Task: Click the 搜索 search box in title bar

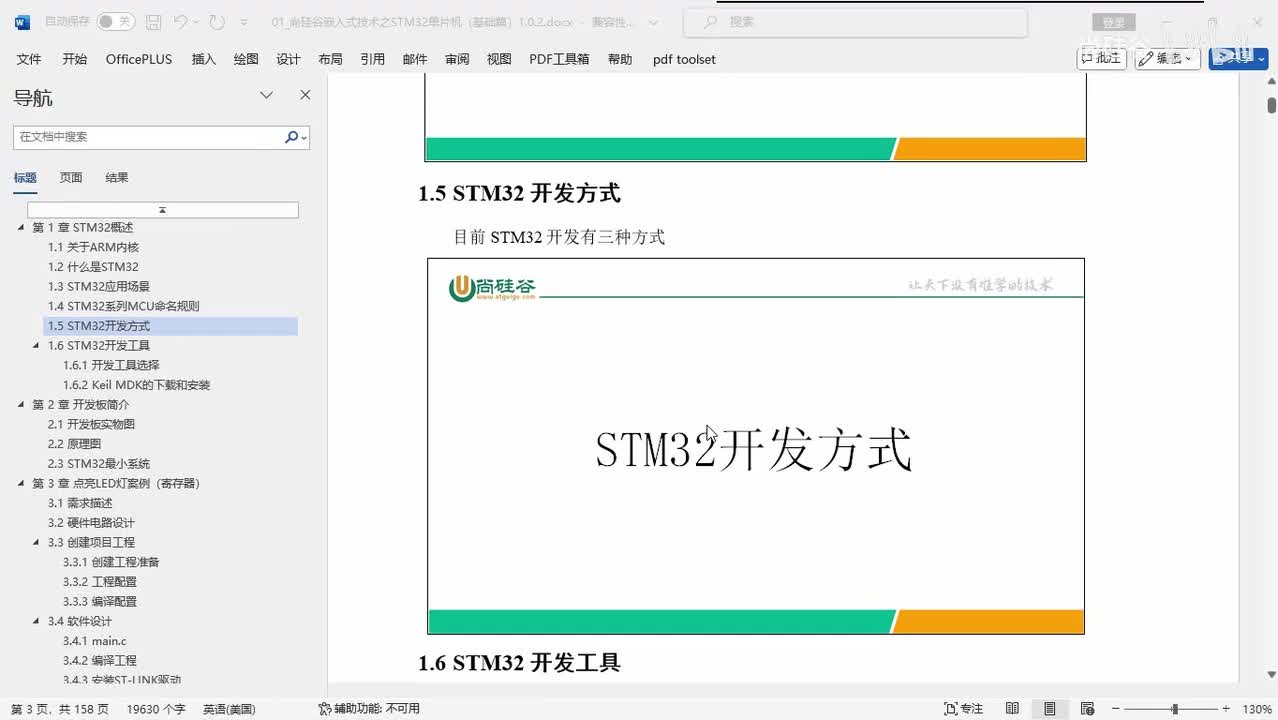Action: coord(855,22)
